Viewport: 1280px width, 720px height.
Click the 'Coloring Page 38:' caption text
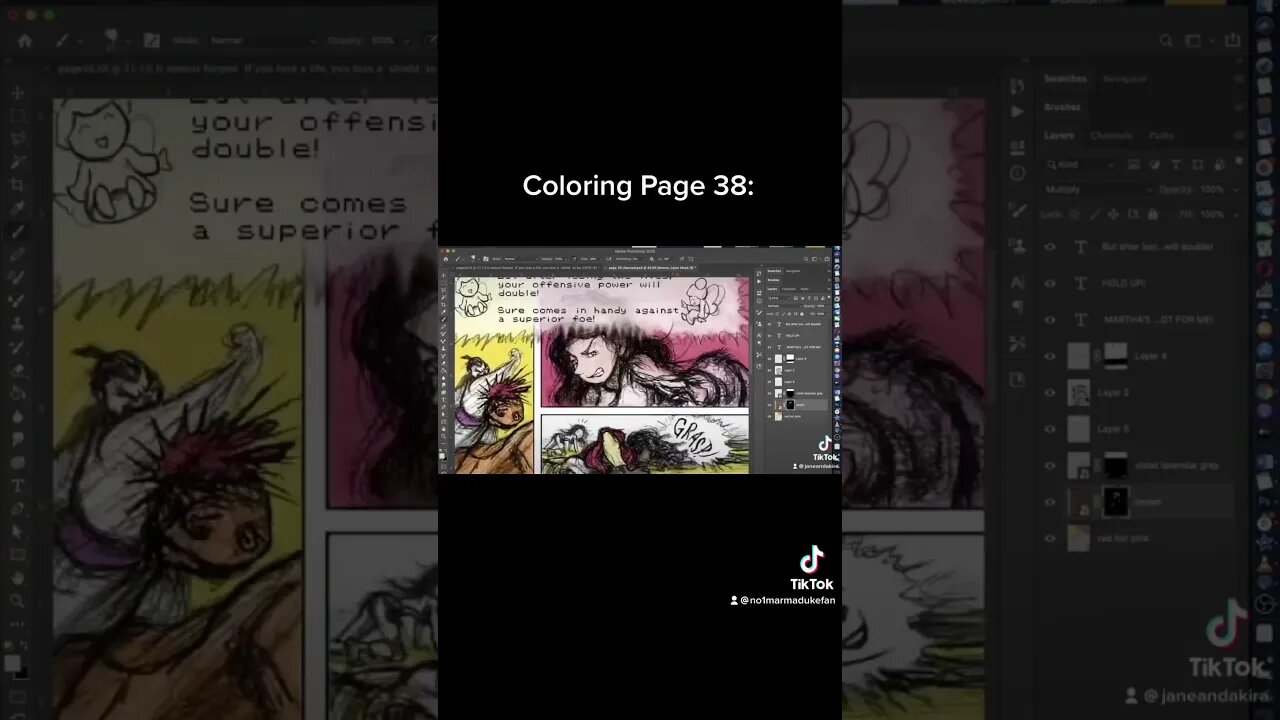[x=638, y=185]
